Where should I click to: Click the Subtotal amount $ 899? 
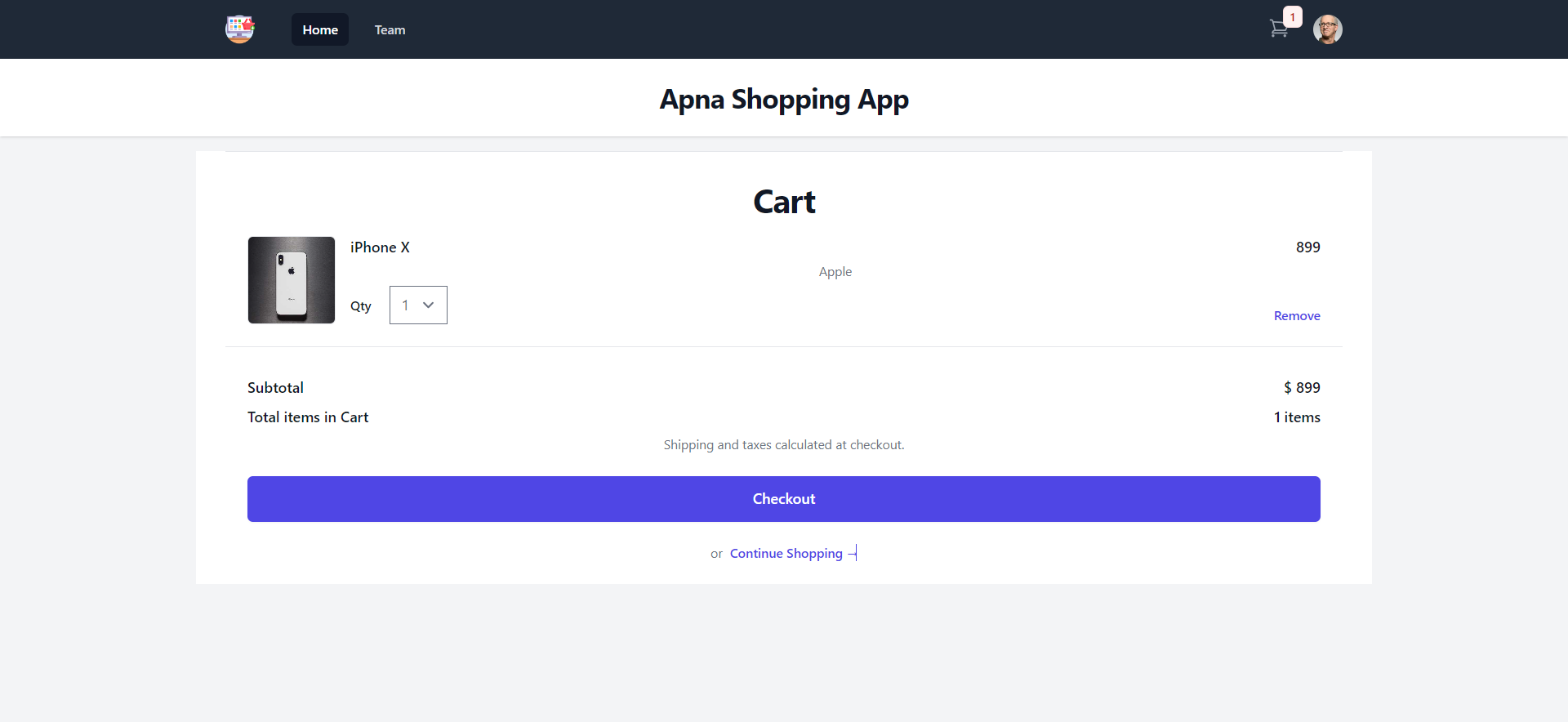[1302, 388]
